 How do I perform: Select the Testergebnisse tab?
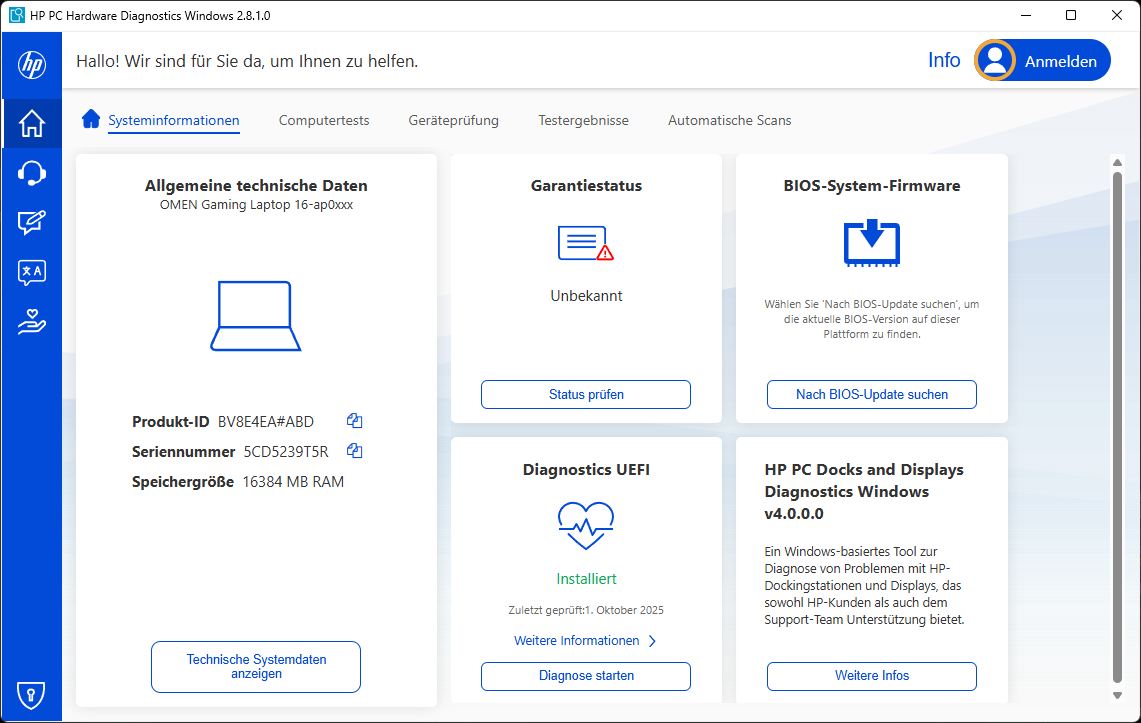[x=583, y=120]
